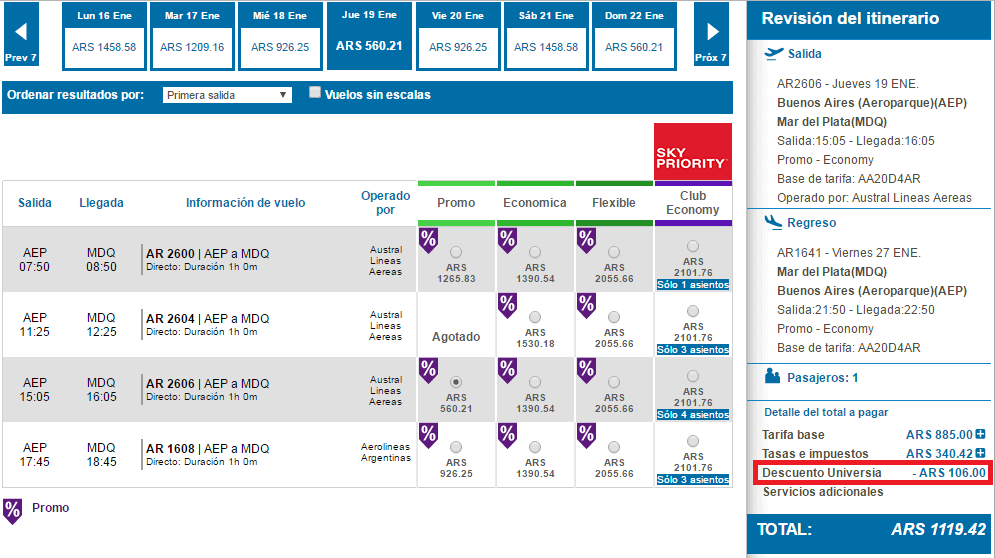Sort by Salida column header
This screenshot has height=558, width=995.
tap(35, 203)
